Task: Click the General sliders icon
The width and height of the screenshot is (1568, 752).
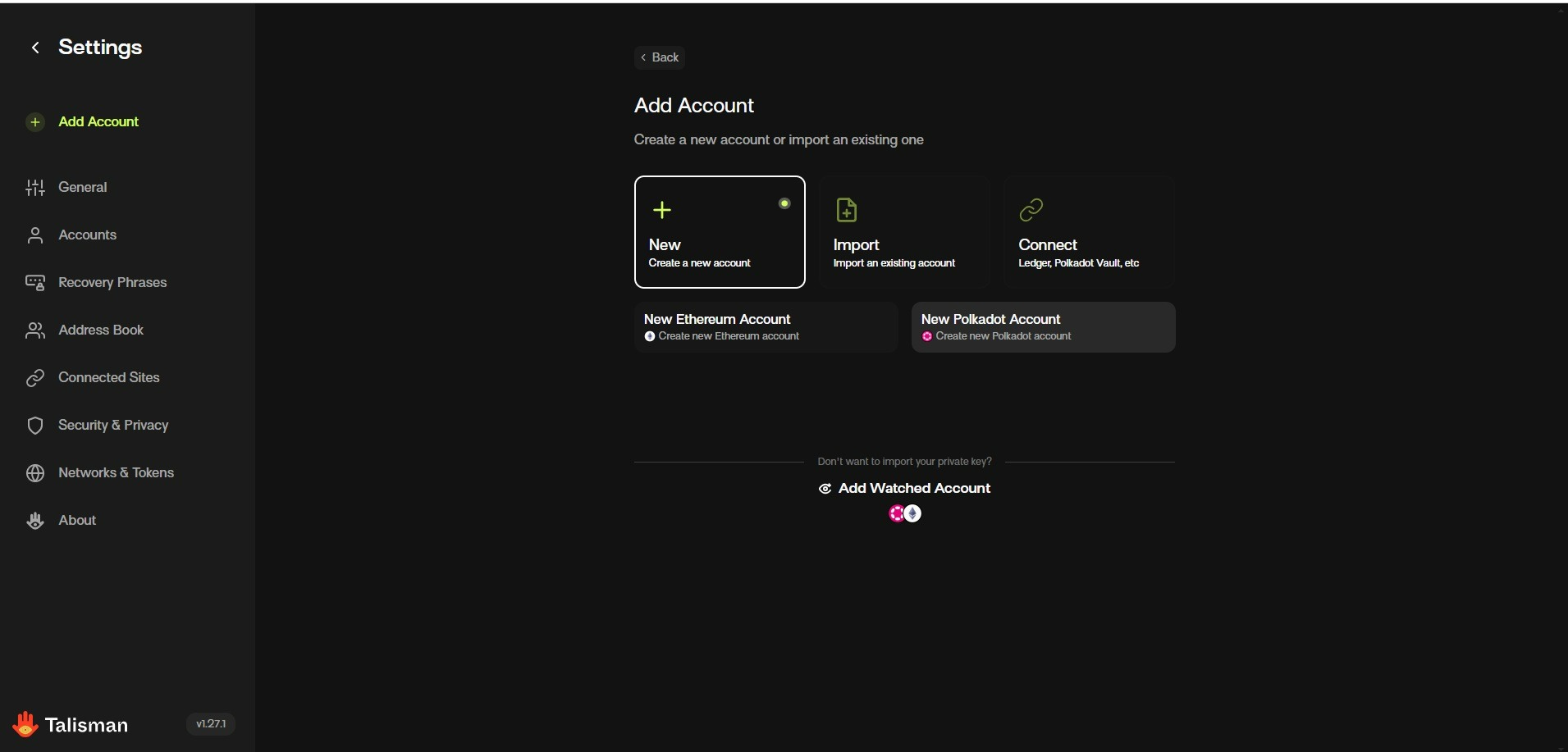Action: pyautogui.click(x=35, y=188)
